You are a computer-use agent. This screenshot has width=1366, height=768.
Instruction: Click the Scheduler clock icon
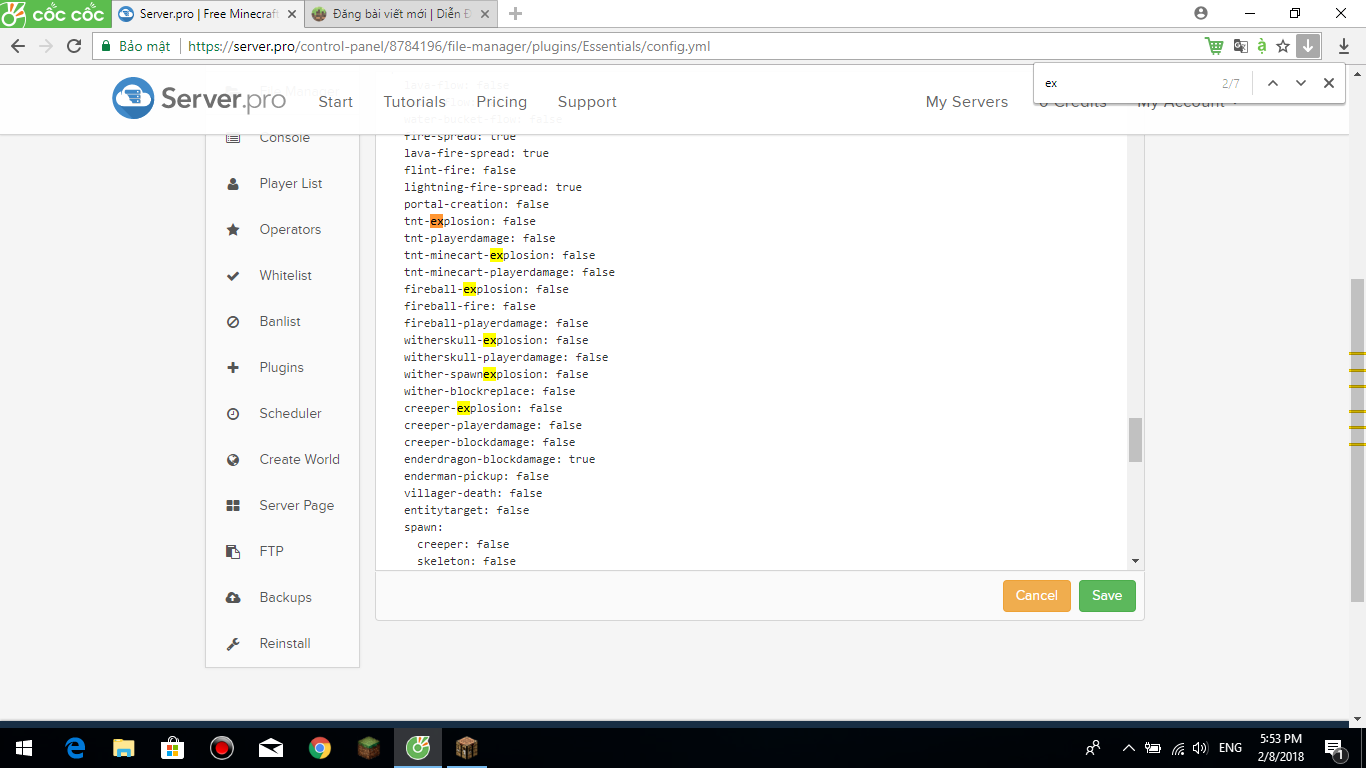233,414
